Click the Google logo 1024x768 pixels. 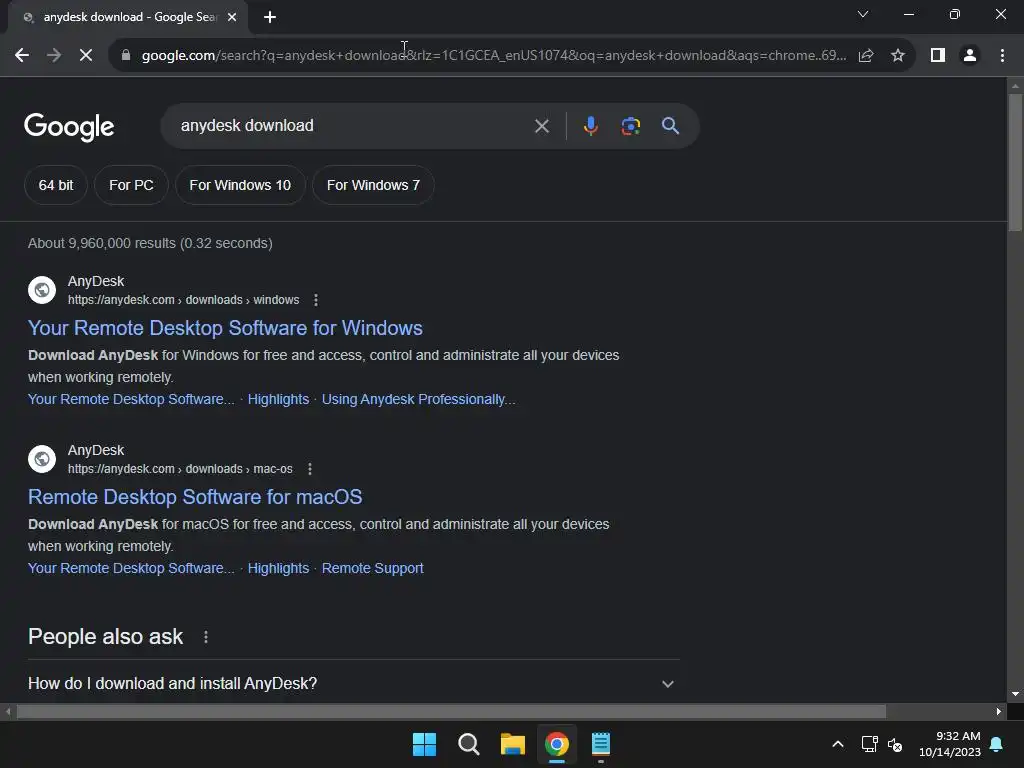pyautogui.click(x=69, y=127)
